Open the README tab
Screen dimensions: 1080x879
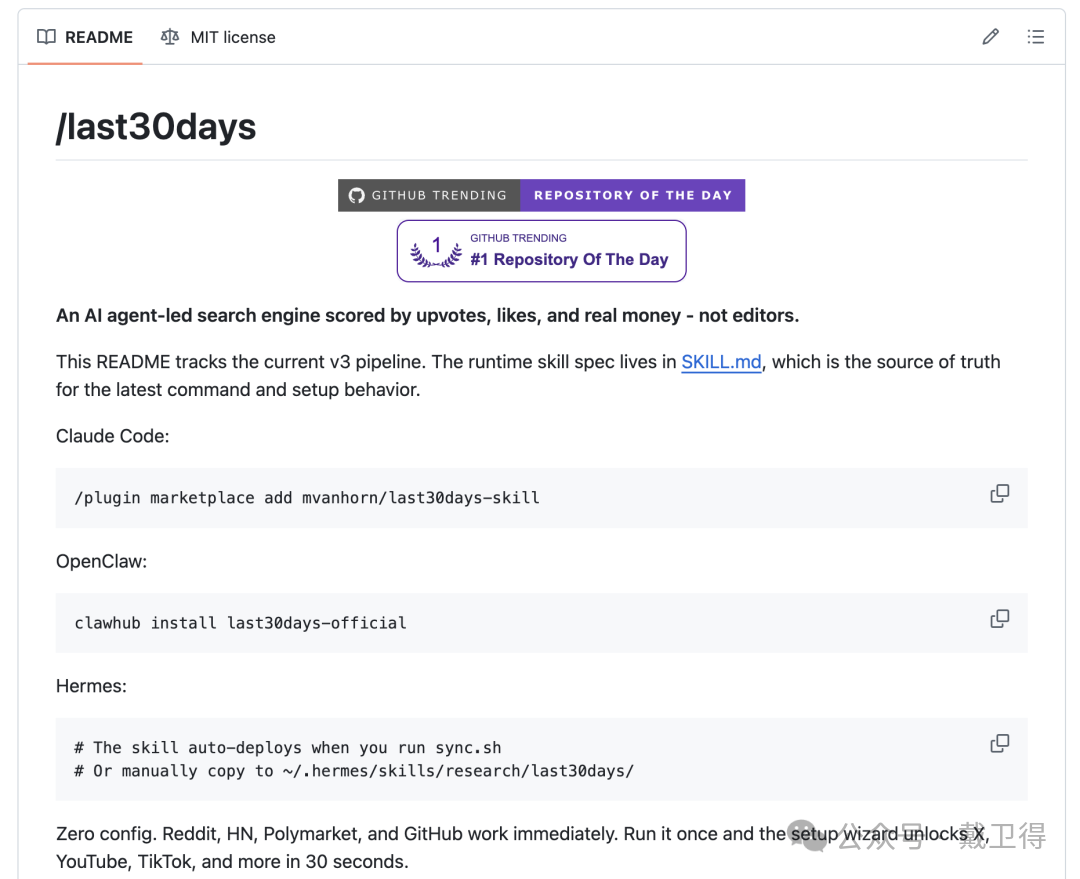[85, 37]
